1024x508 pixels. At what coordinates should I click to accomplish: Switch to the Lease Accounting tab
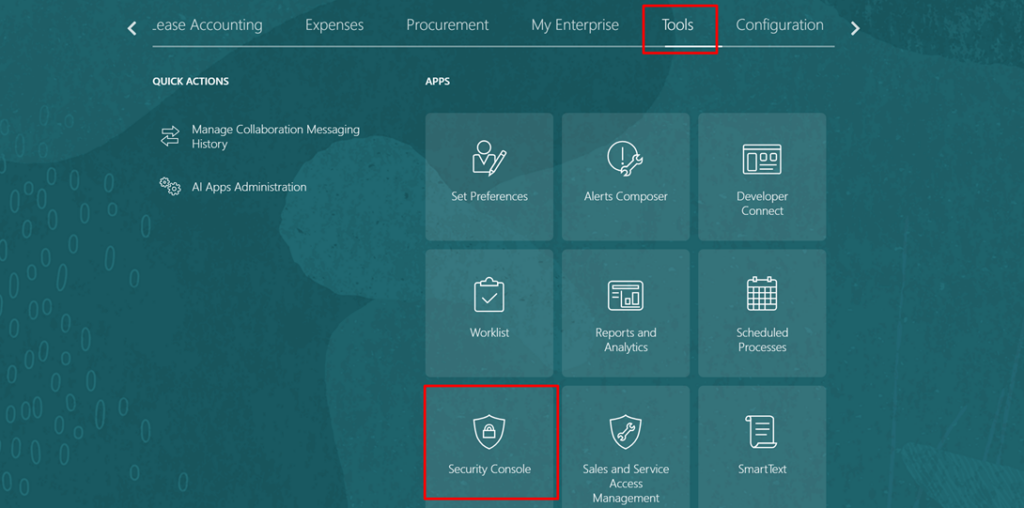[x=207, y=25]
